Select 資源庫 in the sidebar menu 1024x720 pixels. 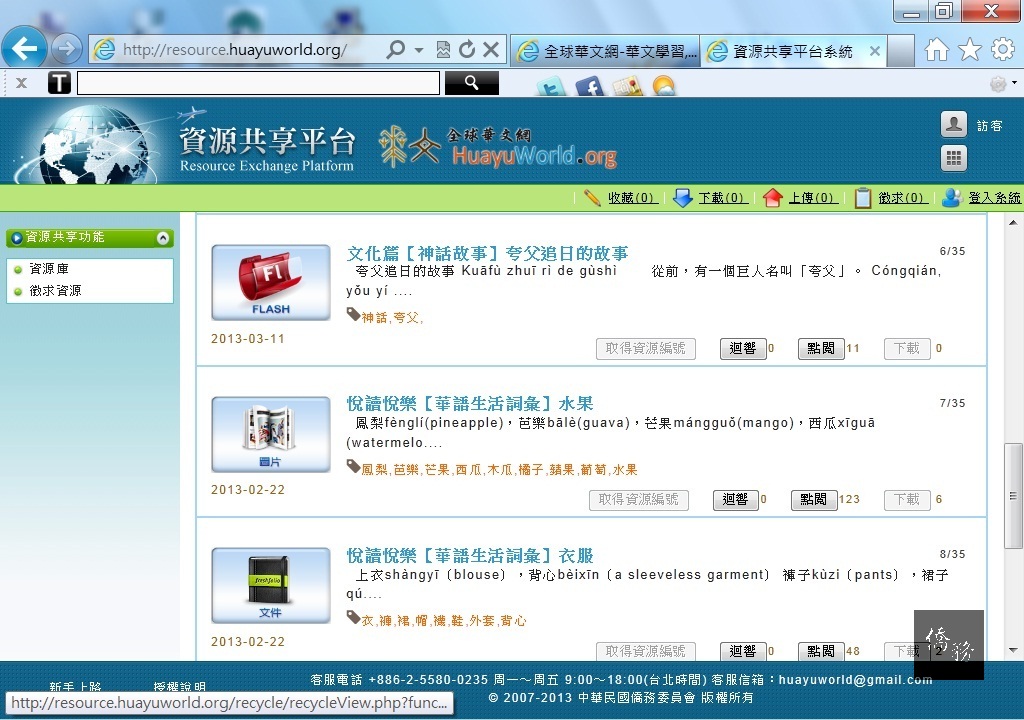49,269
